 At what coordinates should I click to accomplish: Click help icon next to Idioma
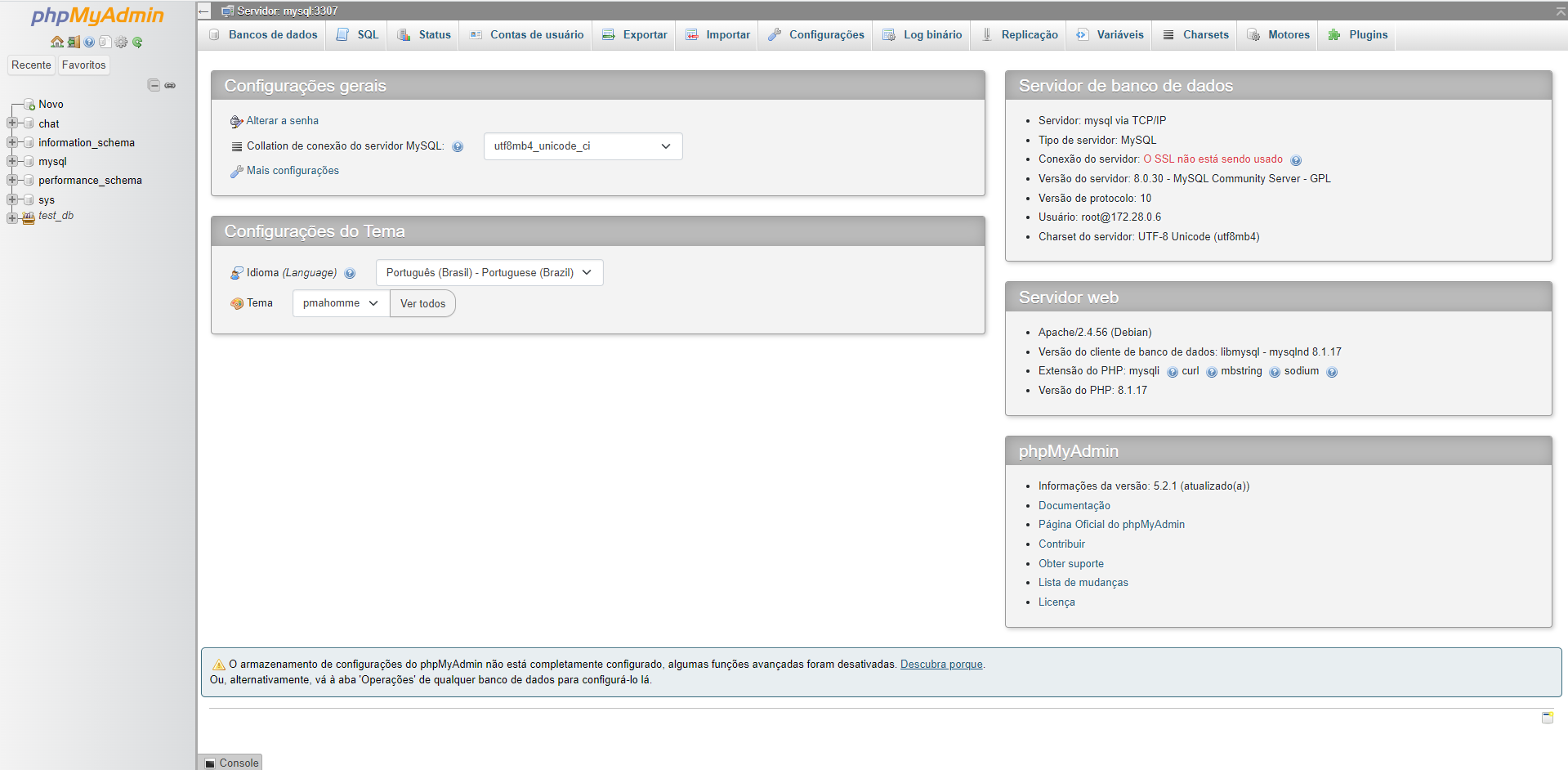click(350, 273)
